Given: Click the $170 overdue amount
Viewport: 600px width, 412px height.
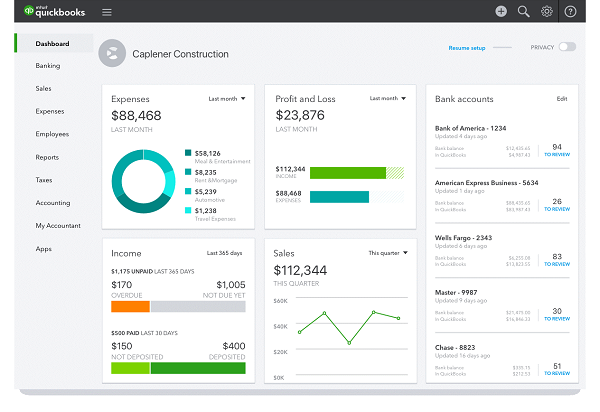Looking at the screenshot, I should pyautogui.click(x=121, y=285).
